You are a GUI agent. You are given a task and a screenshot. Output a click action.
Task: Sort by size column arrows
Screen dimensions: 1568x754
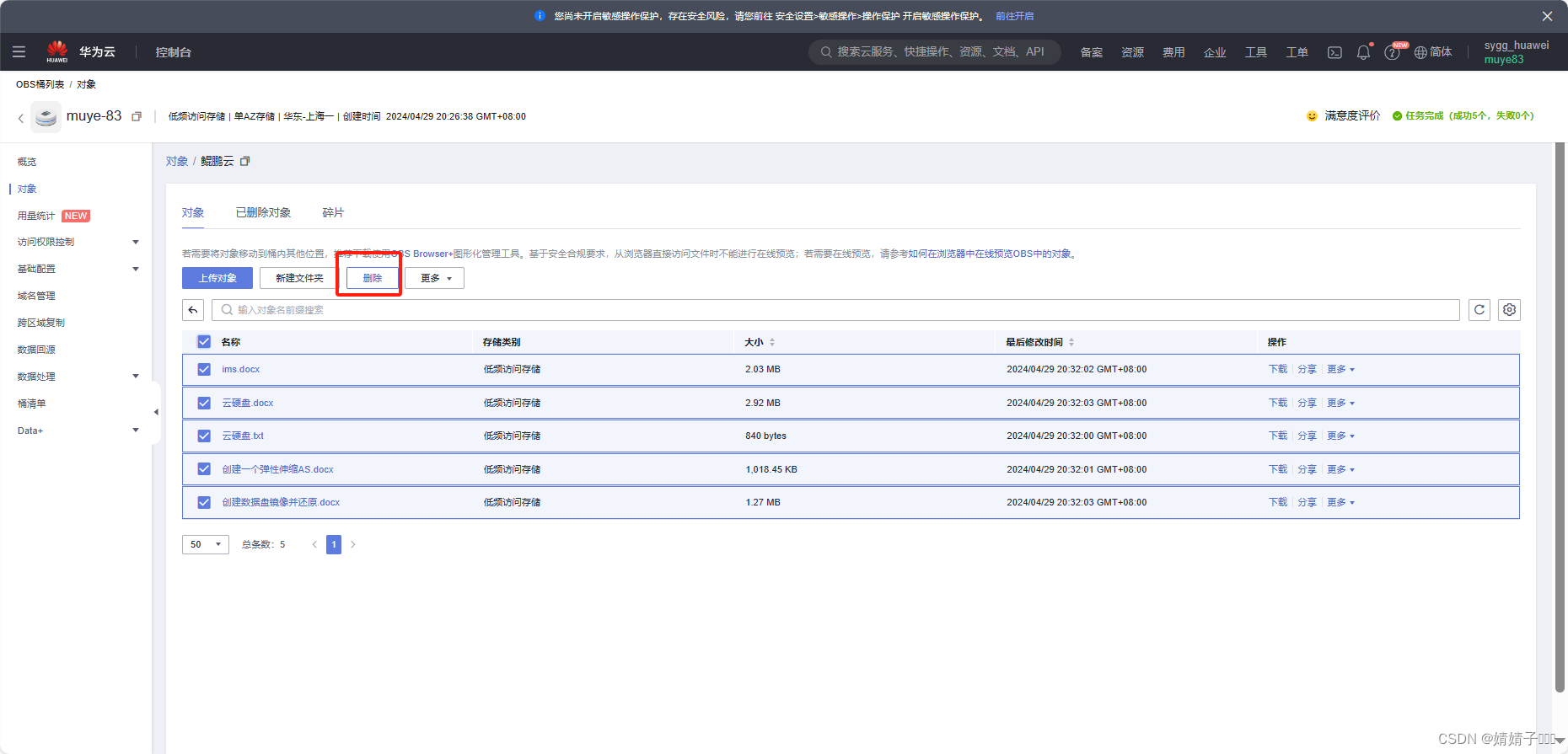[x=772, y=342]
